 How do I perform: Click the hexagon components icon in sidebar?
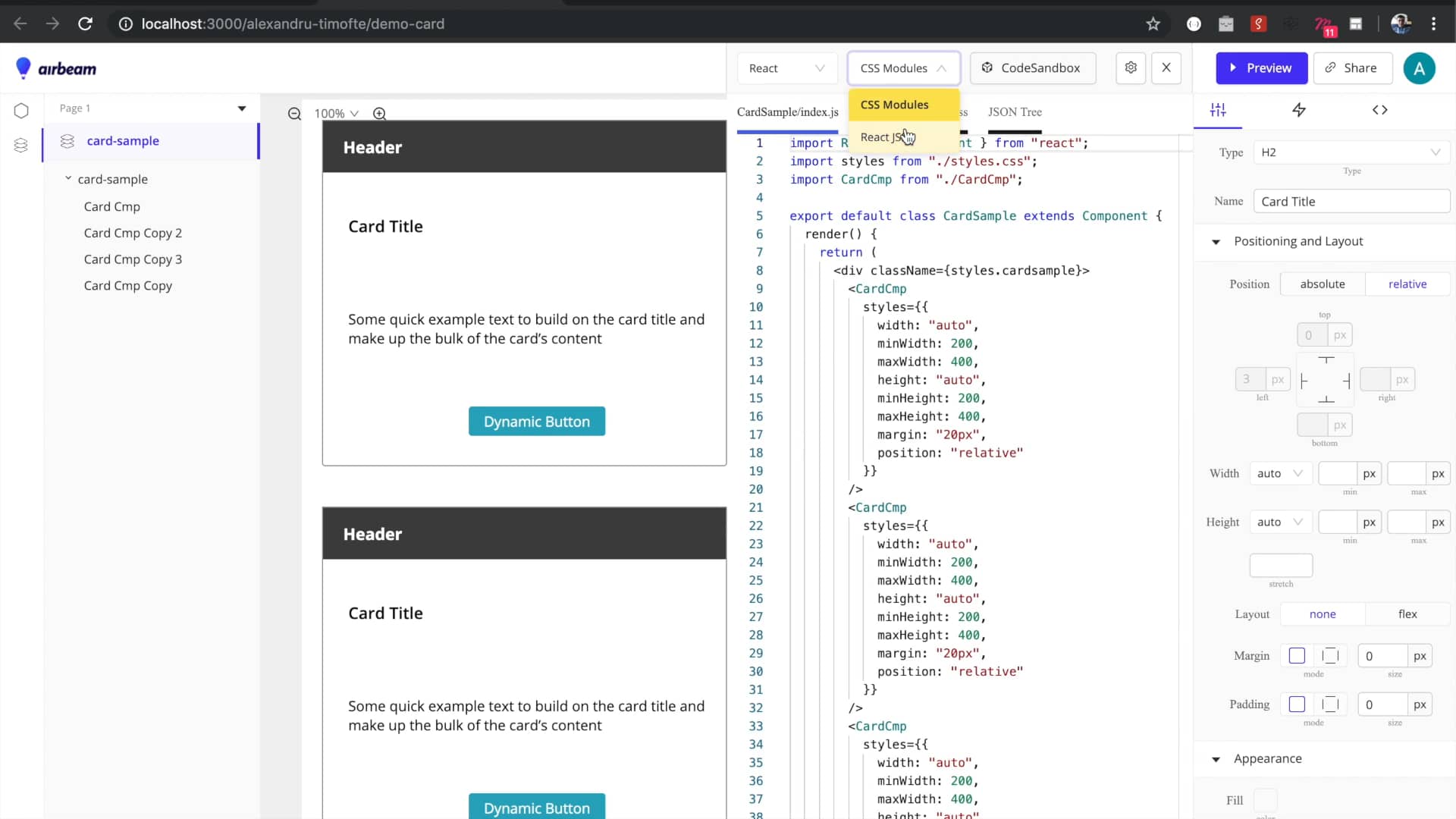[21, 111]
